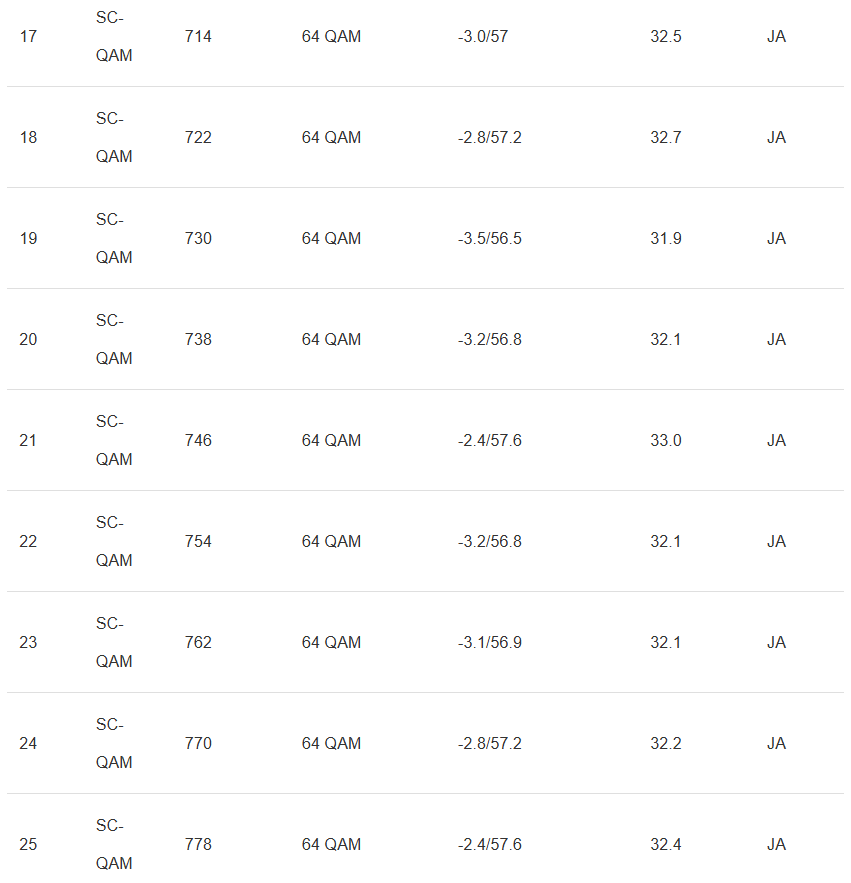The image size is (851, 883).
Task: Click frequency 746
Action: 198,441
